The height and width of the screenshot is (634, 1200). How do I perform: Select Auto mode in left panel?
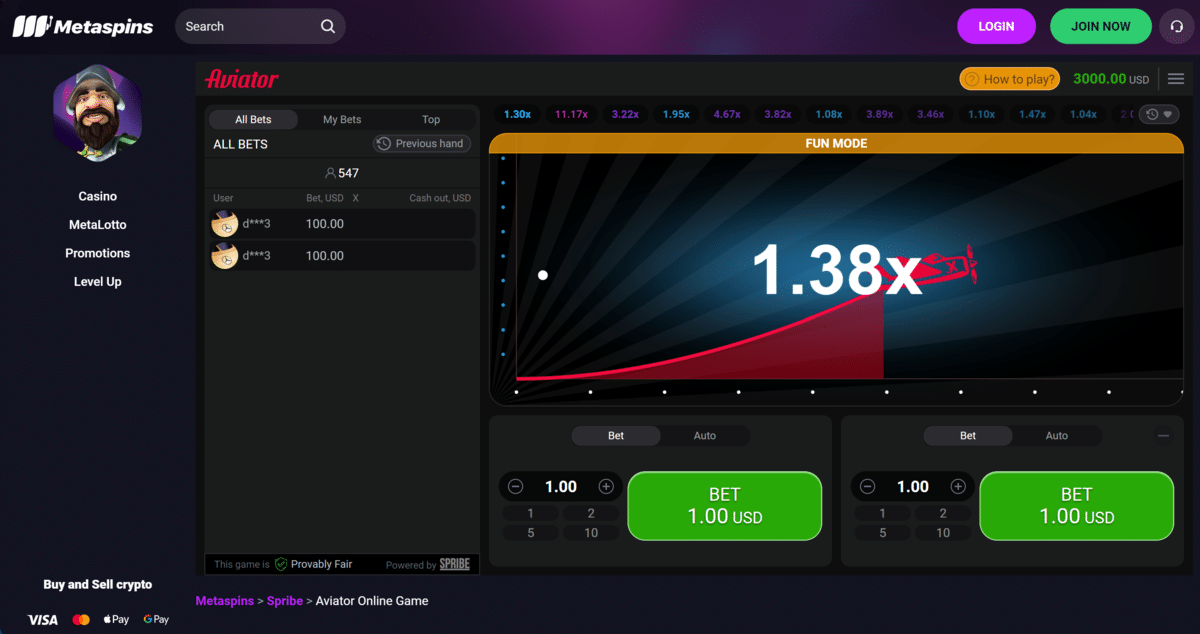(x=705, y=436)
